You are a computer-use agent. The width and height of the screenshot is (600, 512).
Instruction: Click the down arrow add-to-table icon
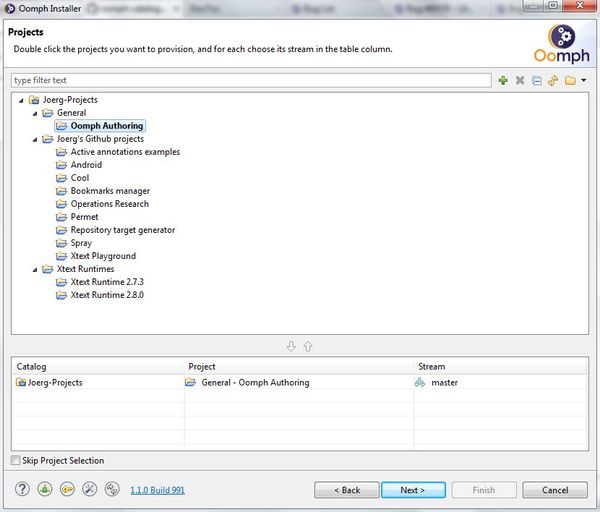pos(291,346)
